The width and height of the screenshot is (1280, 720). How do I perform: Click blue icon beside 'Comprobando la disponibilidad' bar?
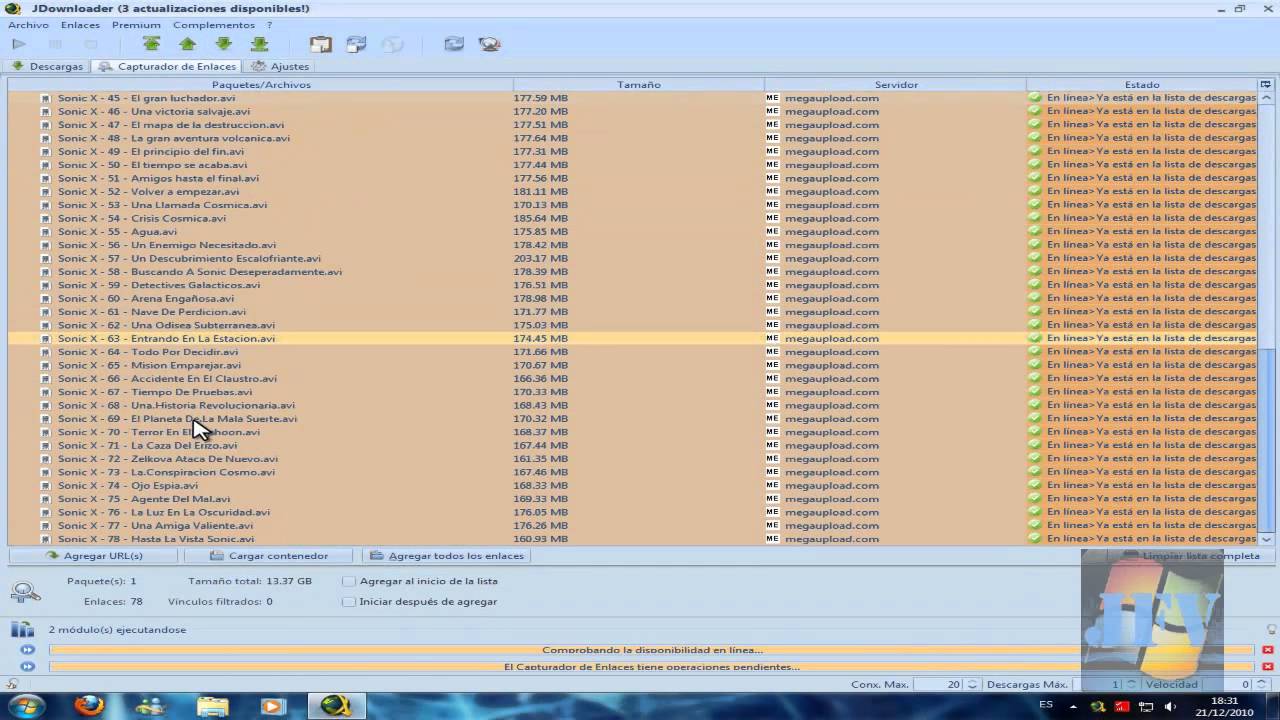28,650
